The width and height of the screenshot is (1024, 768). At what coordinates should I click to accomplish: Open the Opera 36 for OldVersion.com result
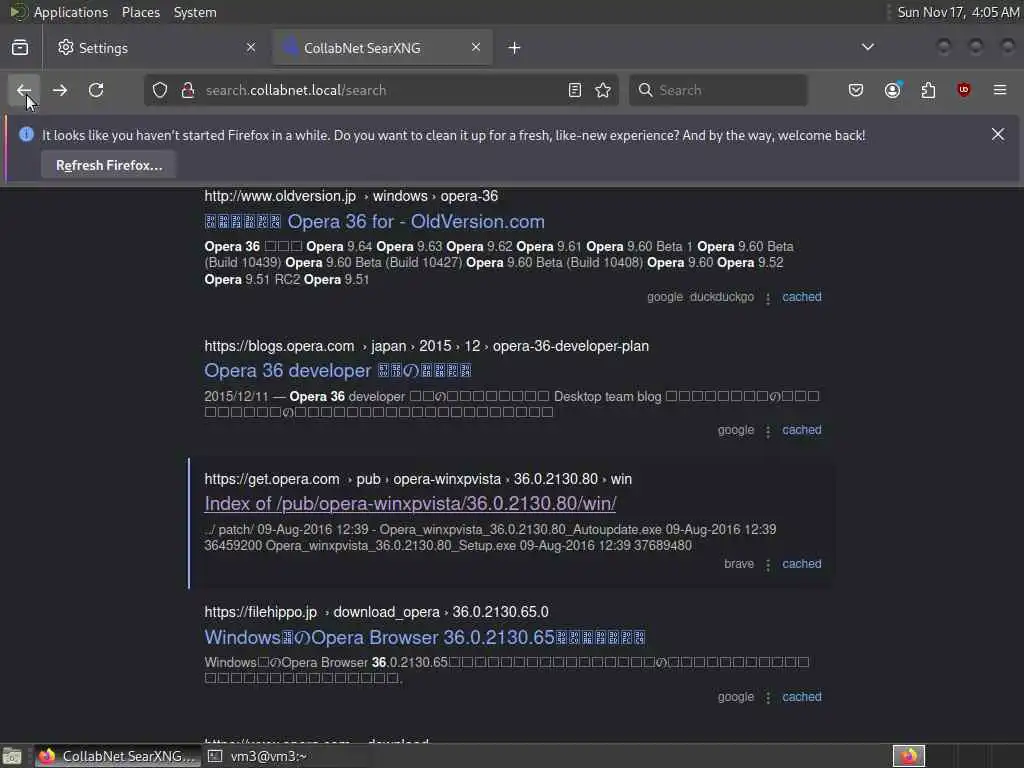[x=374, y=221]
